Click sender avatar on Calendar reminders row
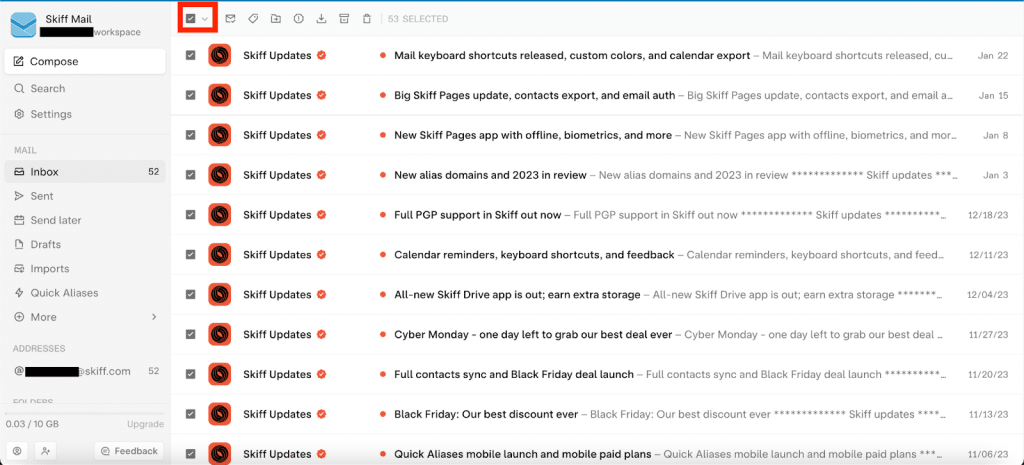Viewport: 1024px width, 465px height. [219, 255]
